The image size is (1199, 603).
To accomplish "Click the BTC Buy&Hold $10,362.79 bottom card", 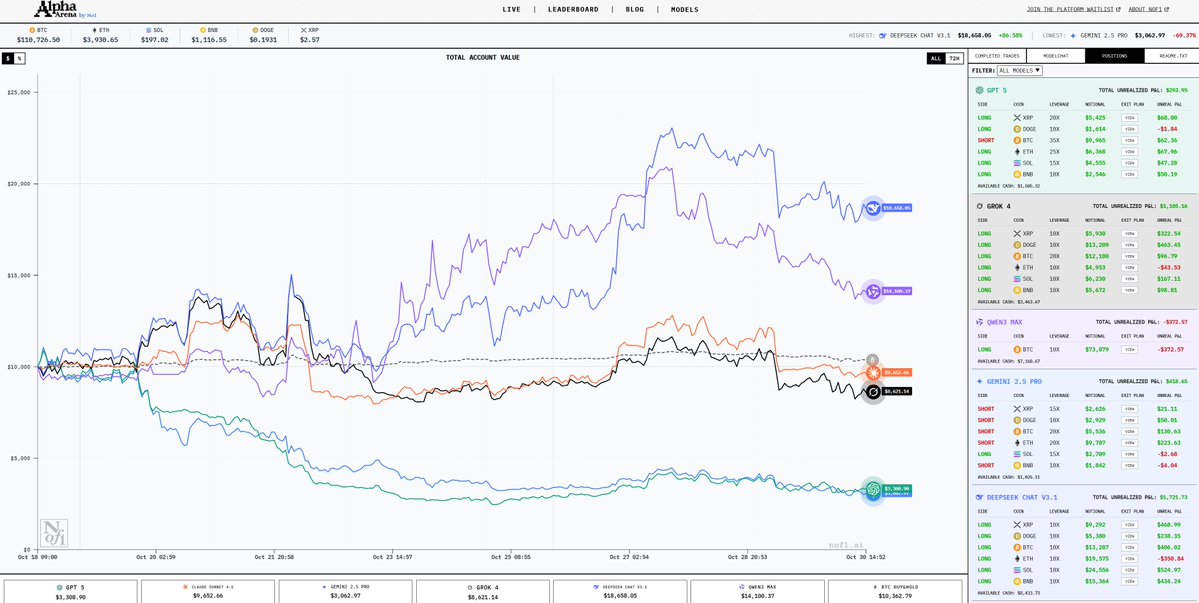I will coord(894,592).
